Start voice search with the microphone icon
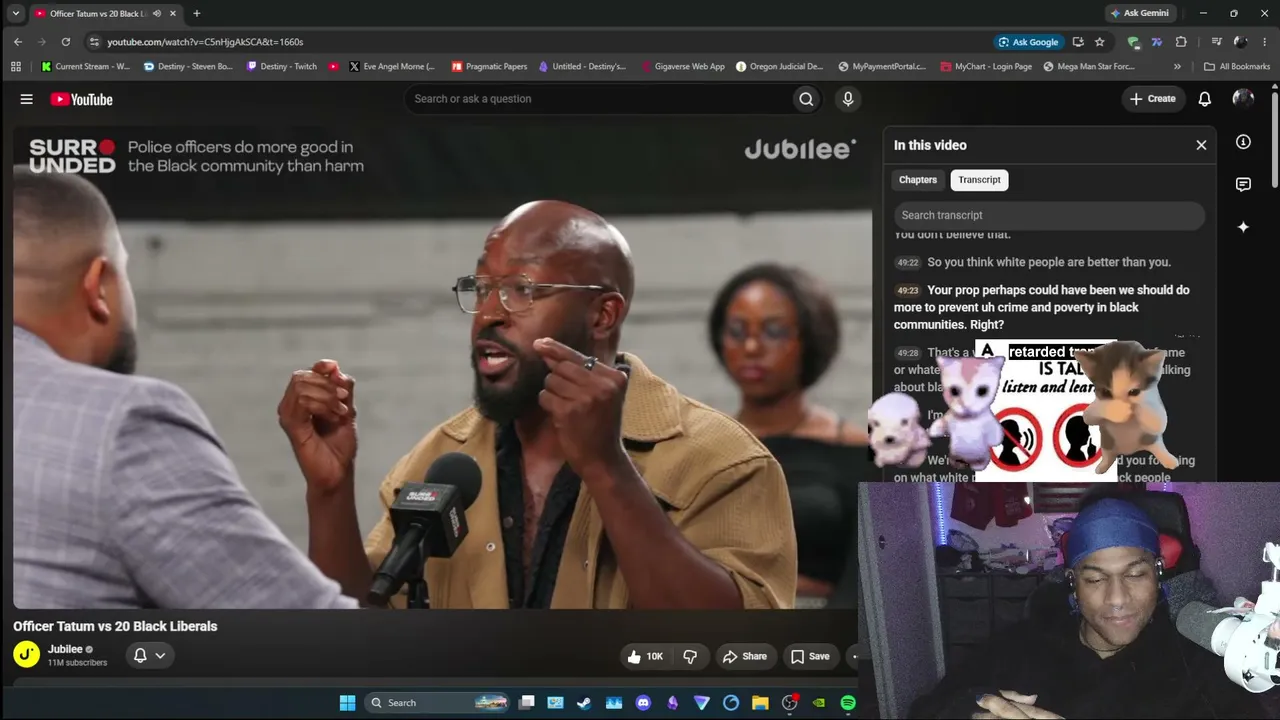 848,99
